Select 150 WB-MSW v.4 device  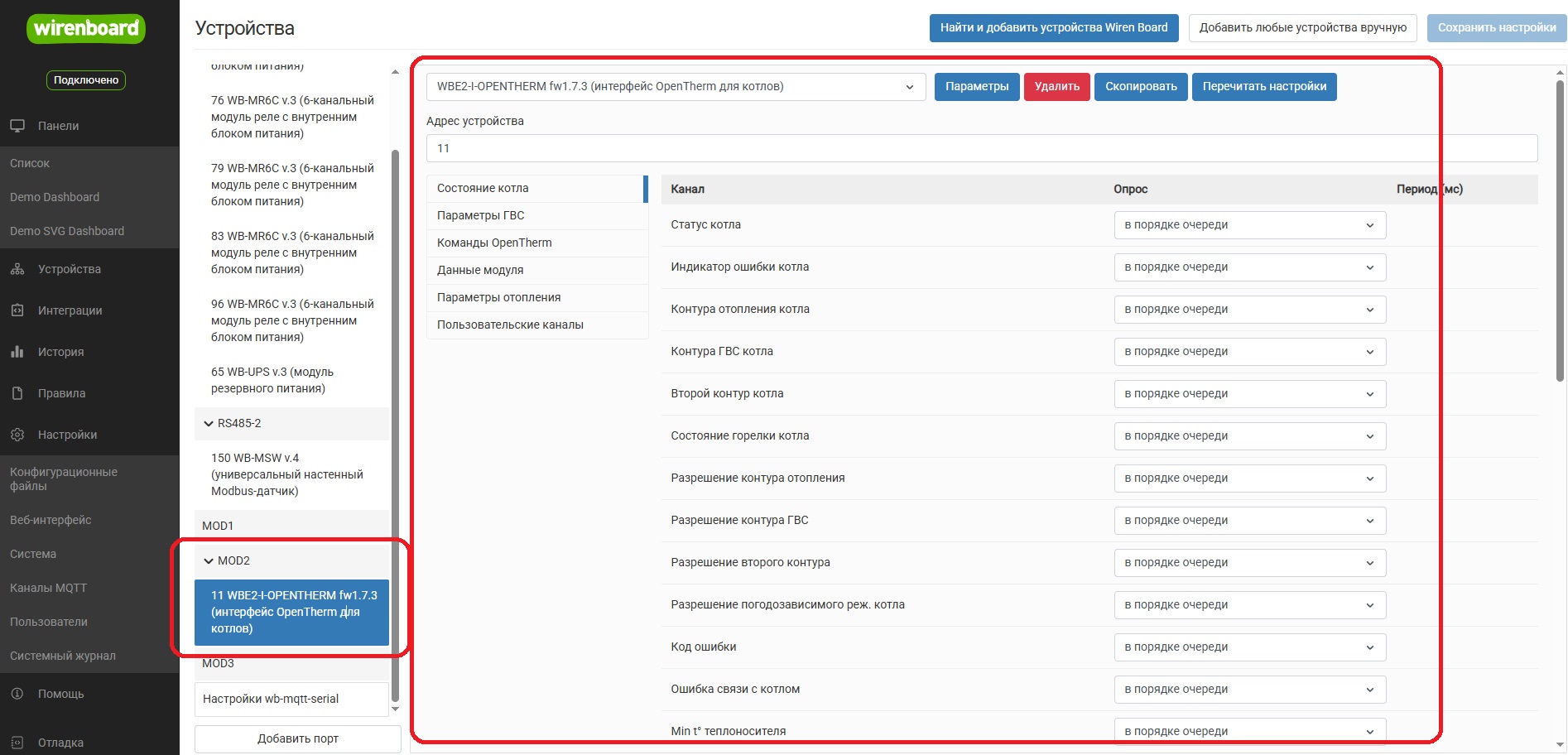point(292,474)
